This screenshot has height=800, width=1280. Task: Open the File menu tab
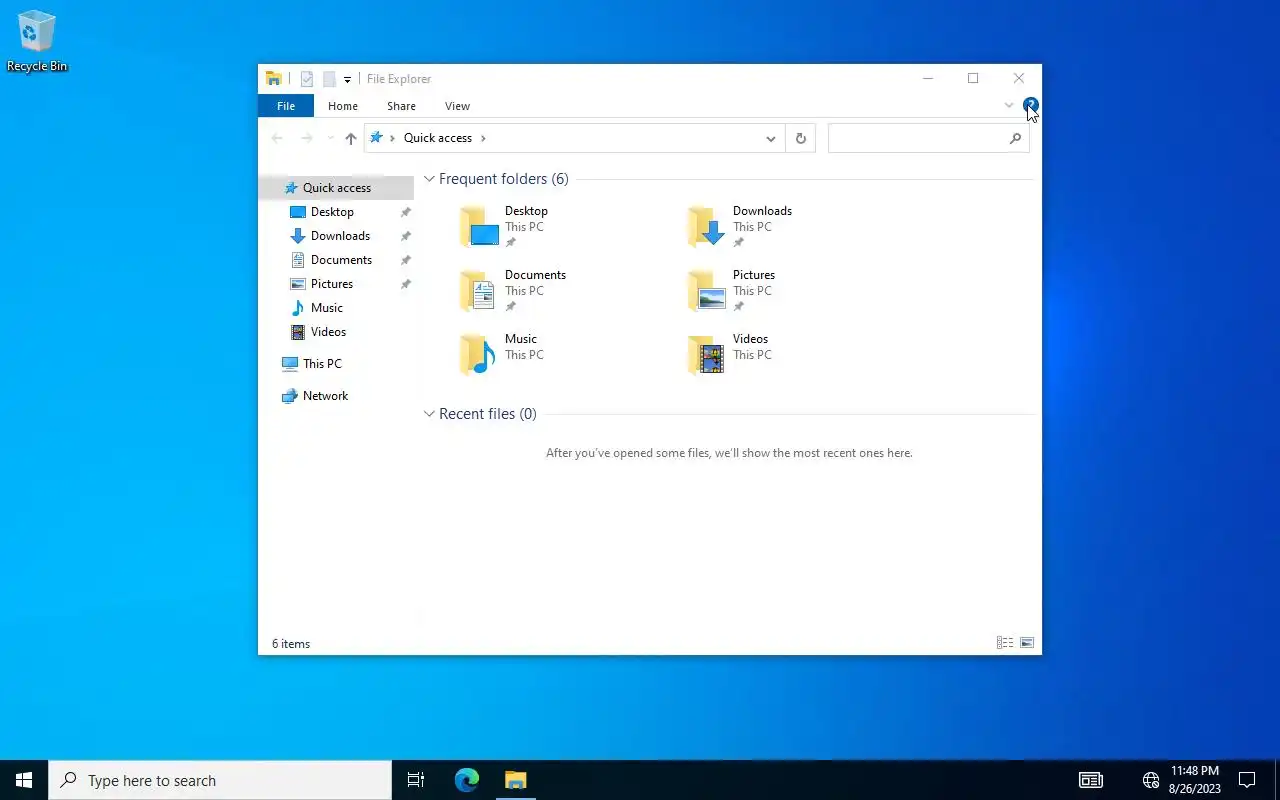(x=286, y=106)
